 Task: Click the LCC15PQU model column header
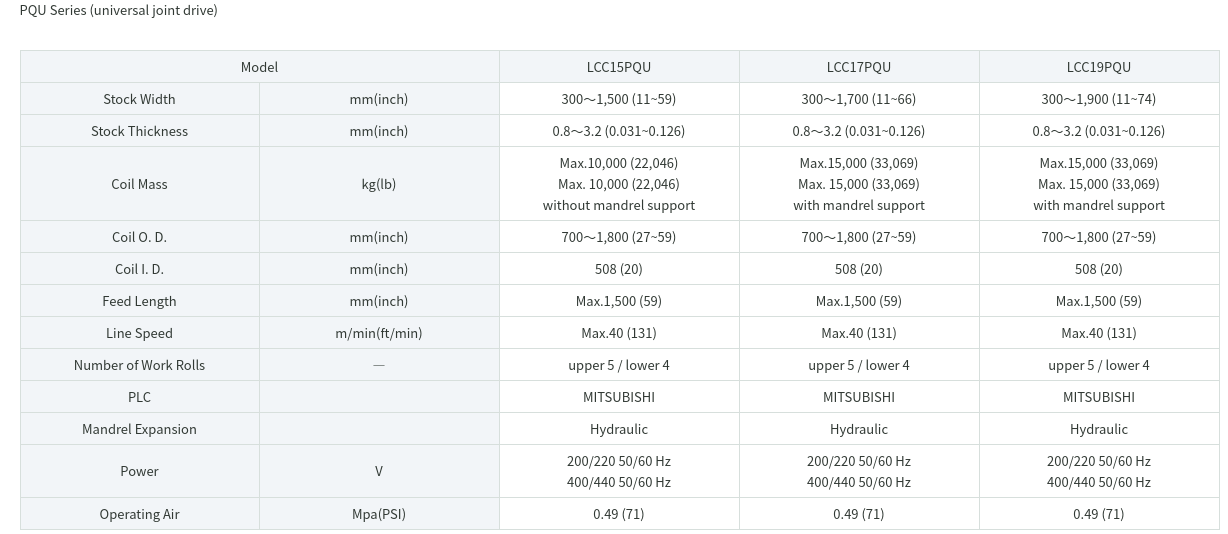click(x=619, y=67)
